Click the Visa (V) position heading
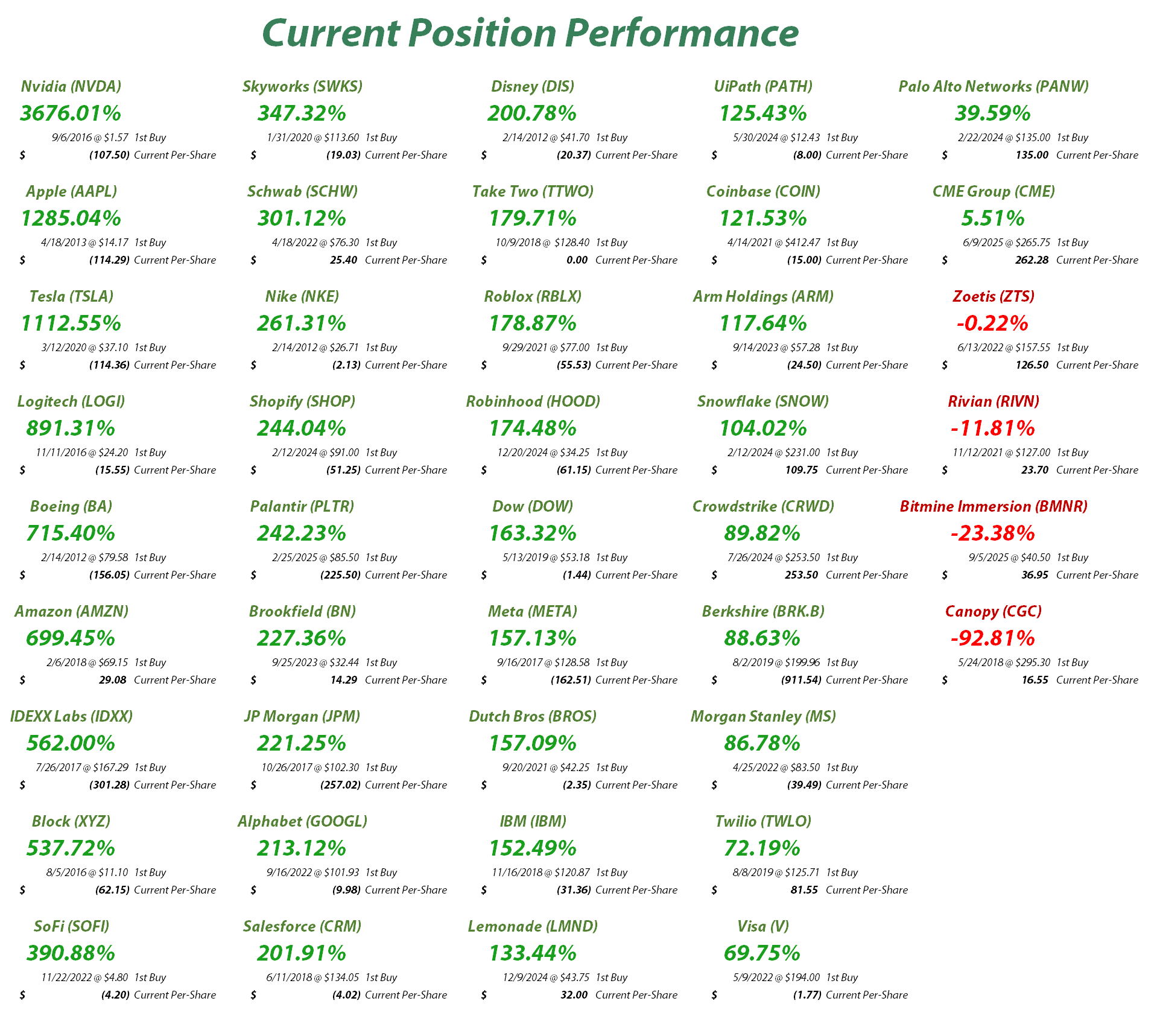Viewport: 1160px width, 1036px height. (x=763, y=926)
